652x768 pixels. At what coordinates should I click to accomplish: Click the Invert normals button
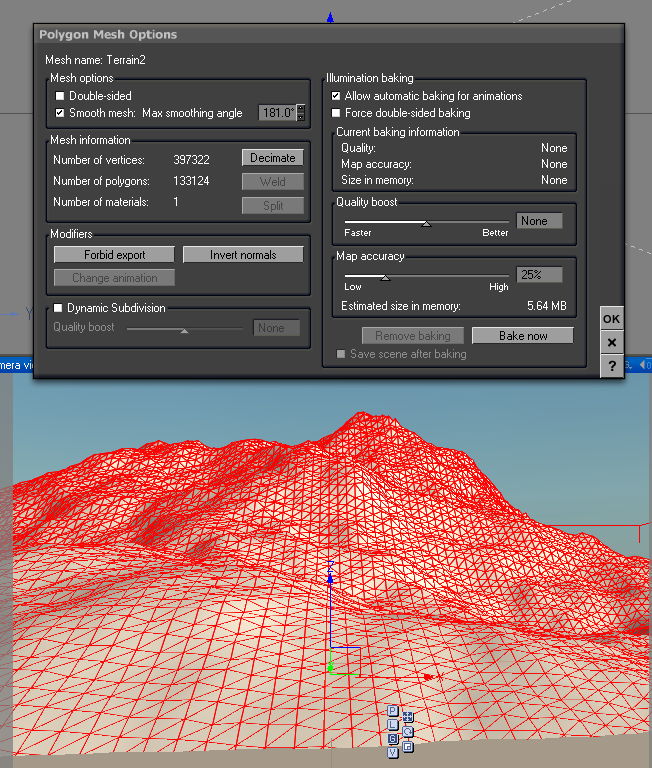click(x=243, y=255)
